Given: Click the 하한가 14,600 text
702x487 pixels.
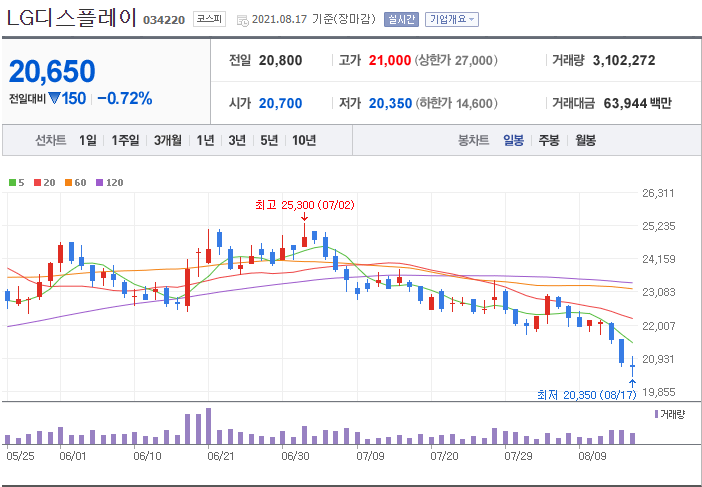Looking at the screenshot, I should [x=457, y=103].
